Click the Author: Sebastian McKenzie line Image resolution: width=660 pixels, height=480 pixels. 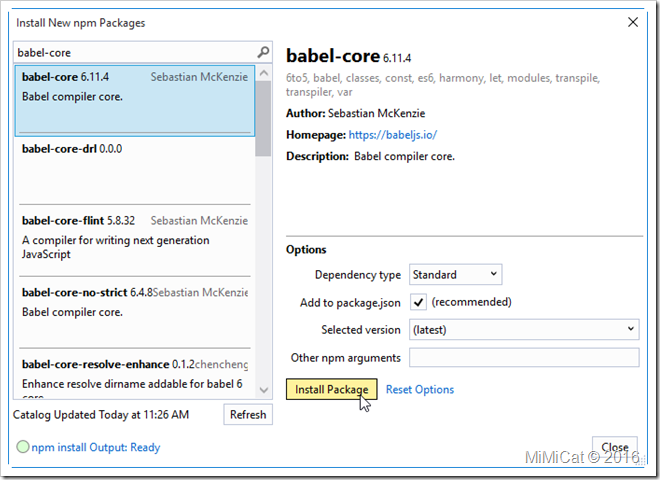pos(356,113)
